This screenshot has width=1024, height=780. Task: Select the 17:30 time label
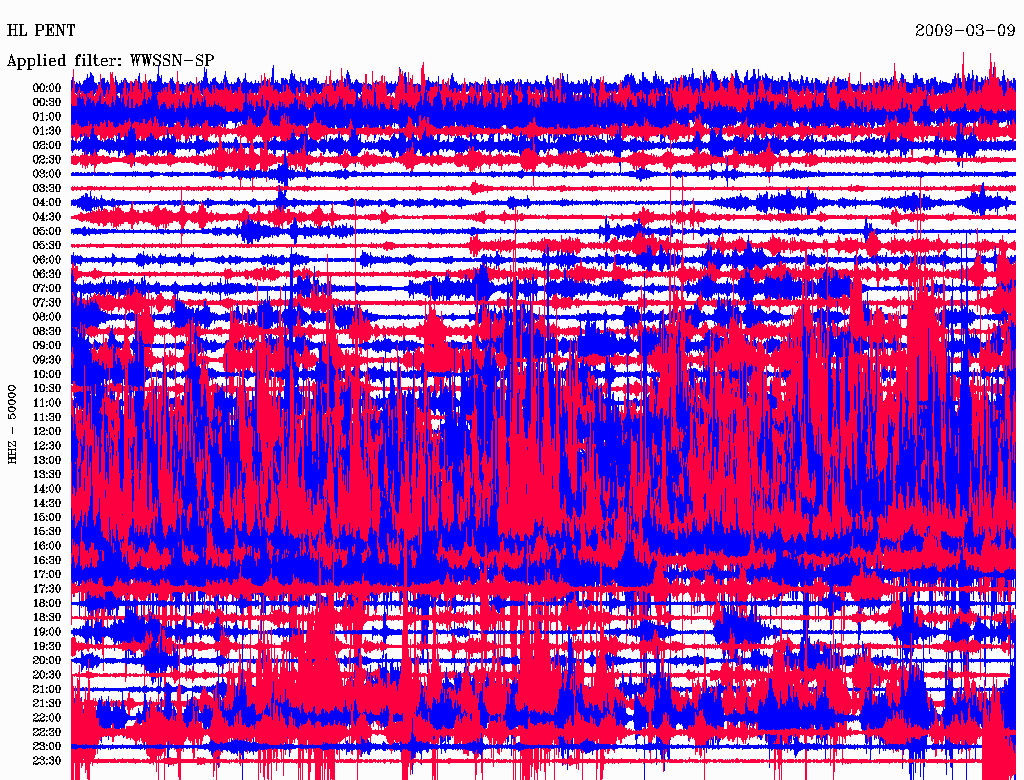click(47, 589)
